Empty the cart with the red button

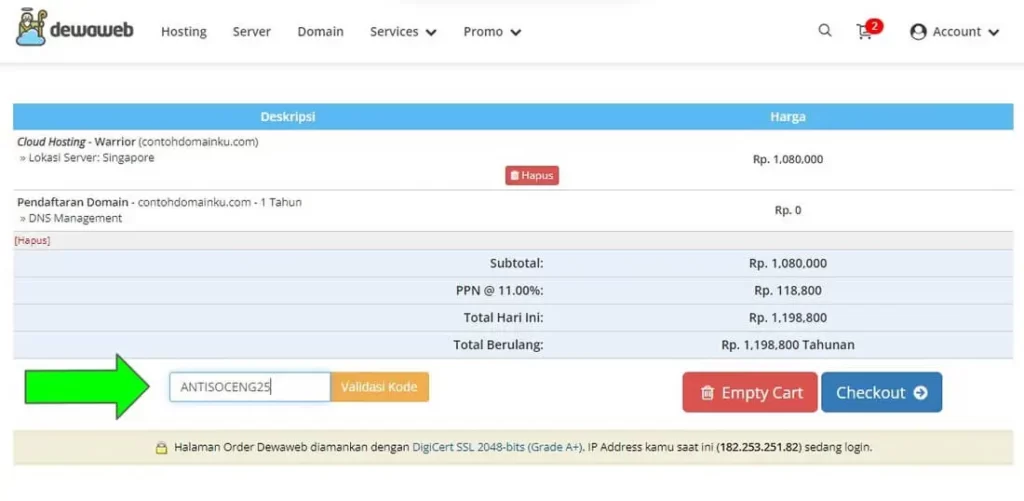point(750,393)
